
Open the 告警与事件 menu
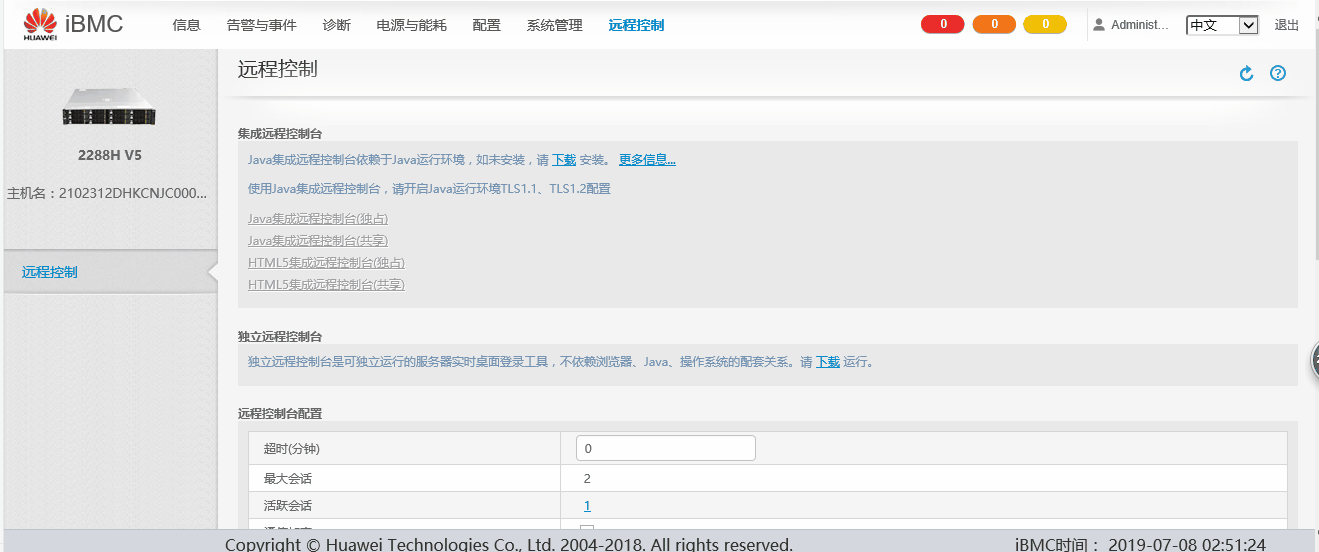[262, 25]
